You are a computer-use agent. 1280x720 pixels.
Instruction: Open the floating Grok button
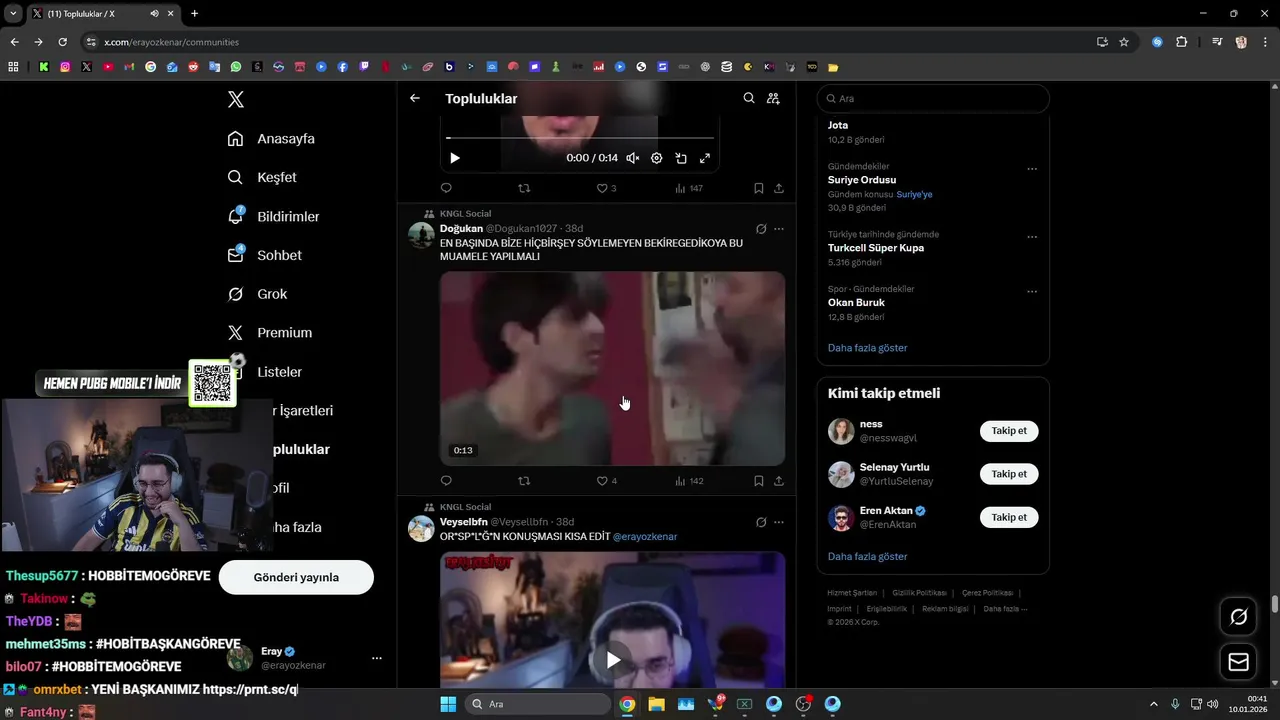pos(1238,617)
